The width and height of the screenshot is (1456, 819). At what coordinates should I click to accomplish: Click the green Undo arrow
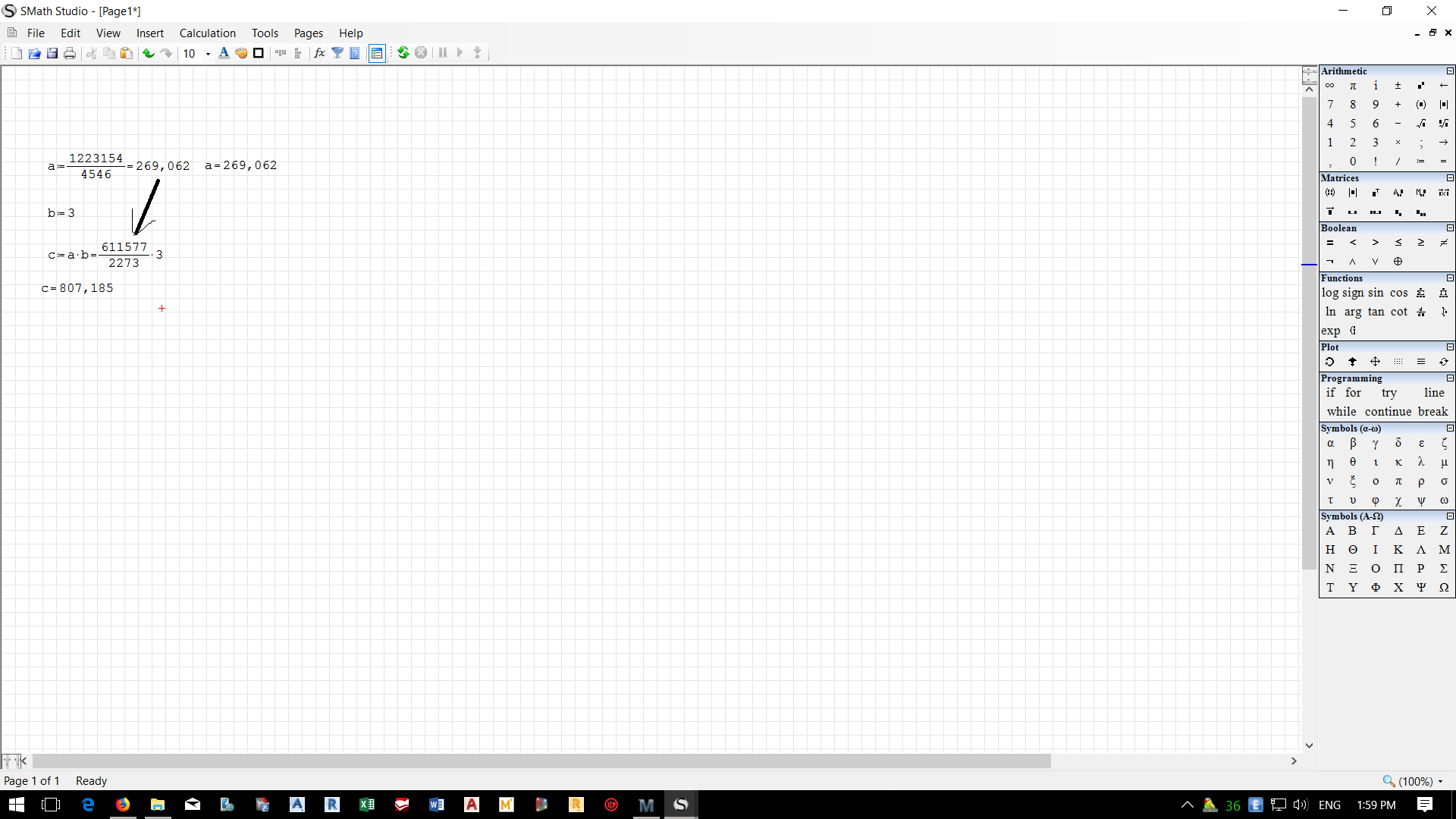[x=149, y=53]
